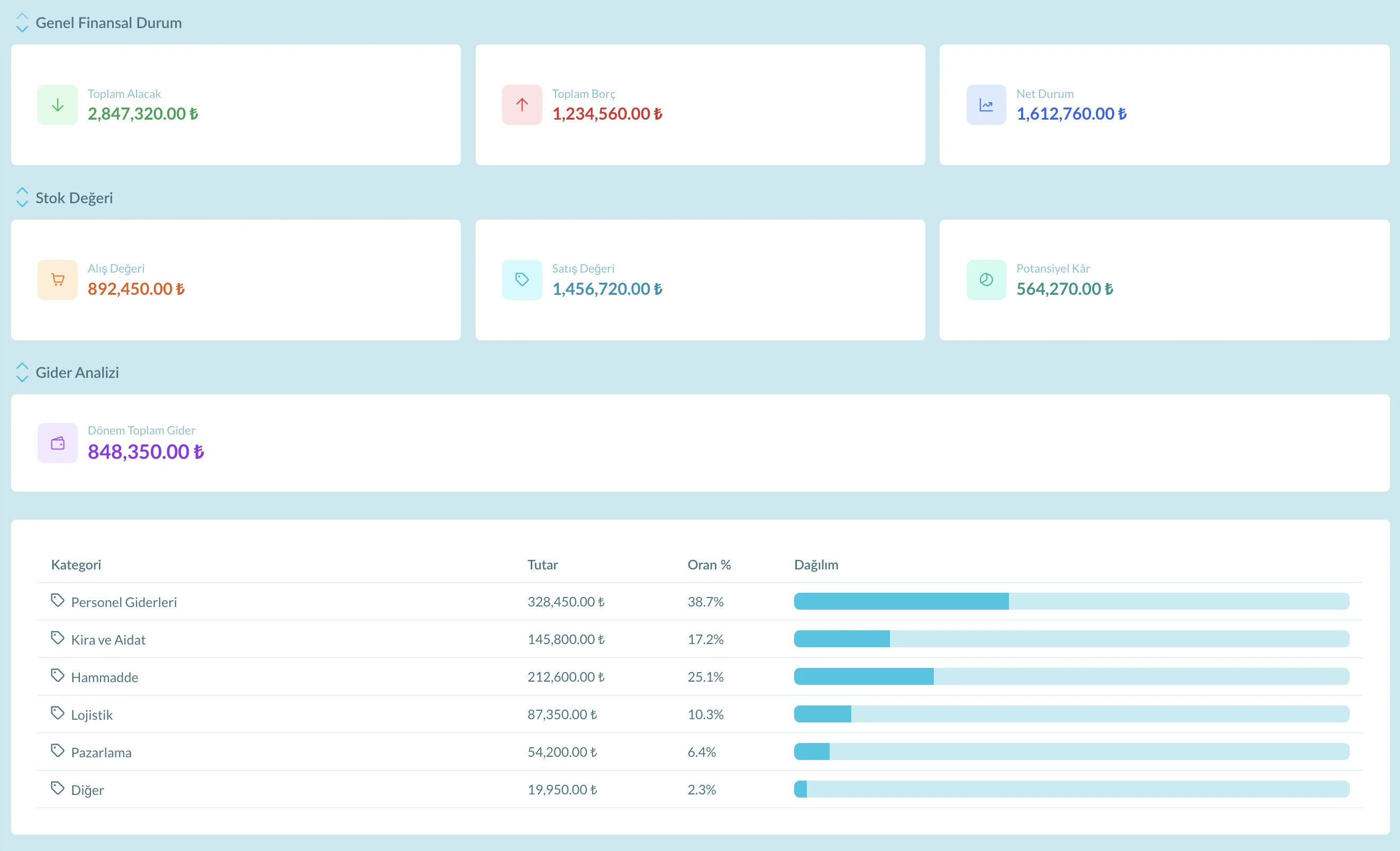
Task: Click the 848,350.00 ₺ total expense amount
Action: pos(146,452)
